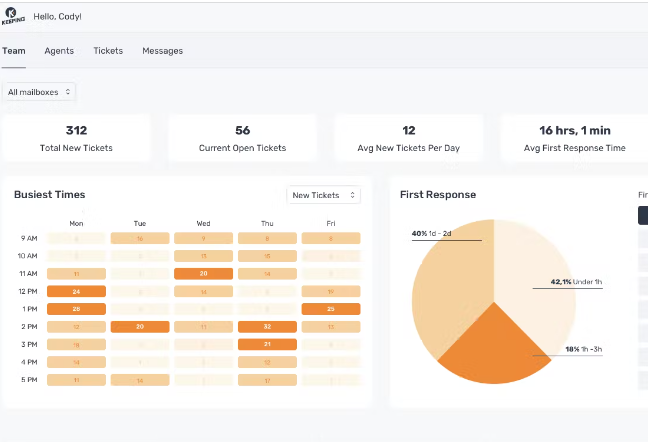Select the Monday 5 PM cell showing 11
648x442 pixels.
(76, 380)
